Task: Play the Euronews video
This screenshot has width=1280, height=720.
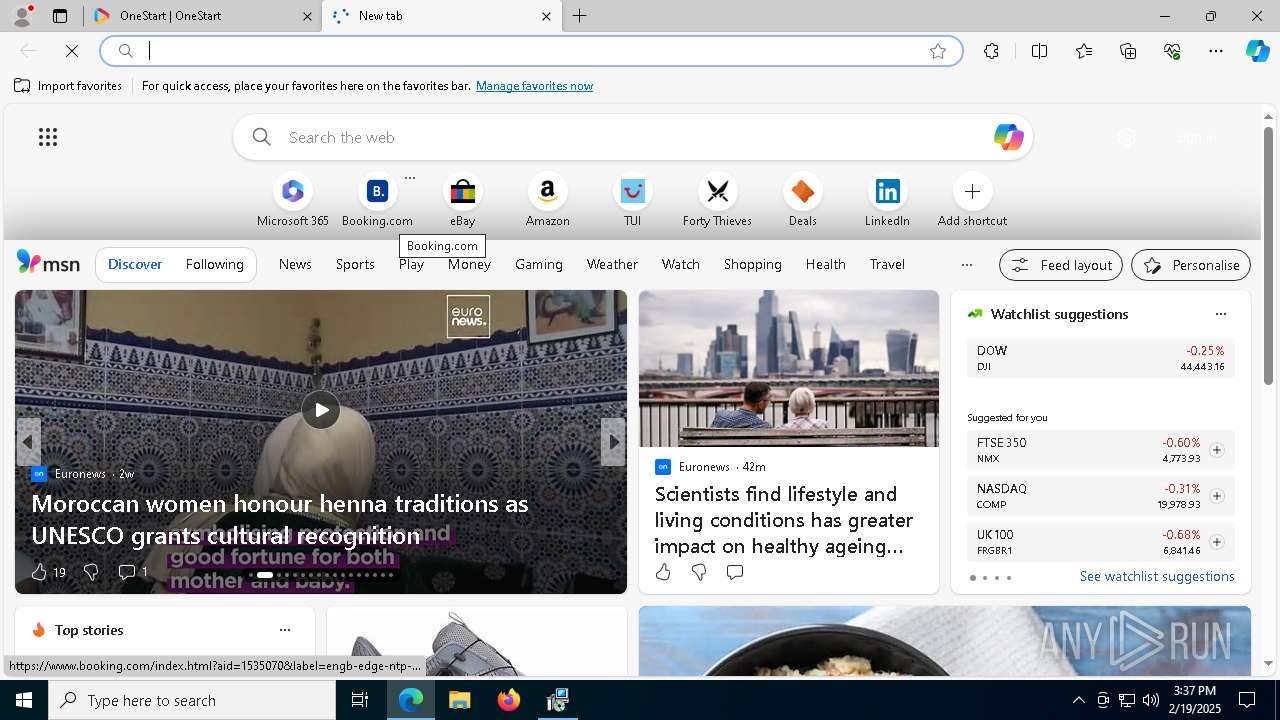Action: click(321, 409)
